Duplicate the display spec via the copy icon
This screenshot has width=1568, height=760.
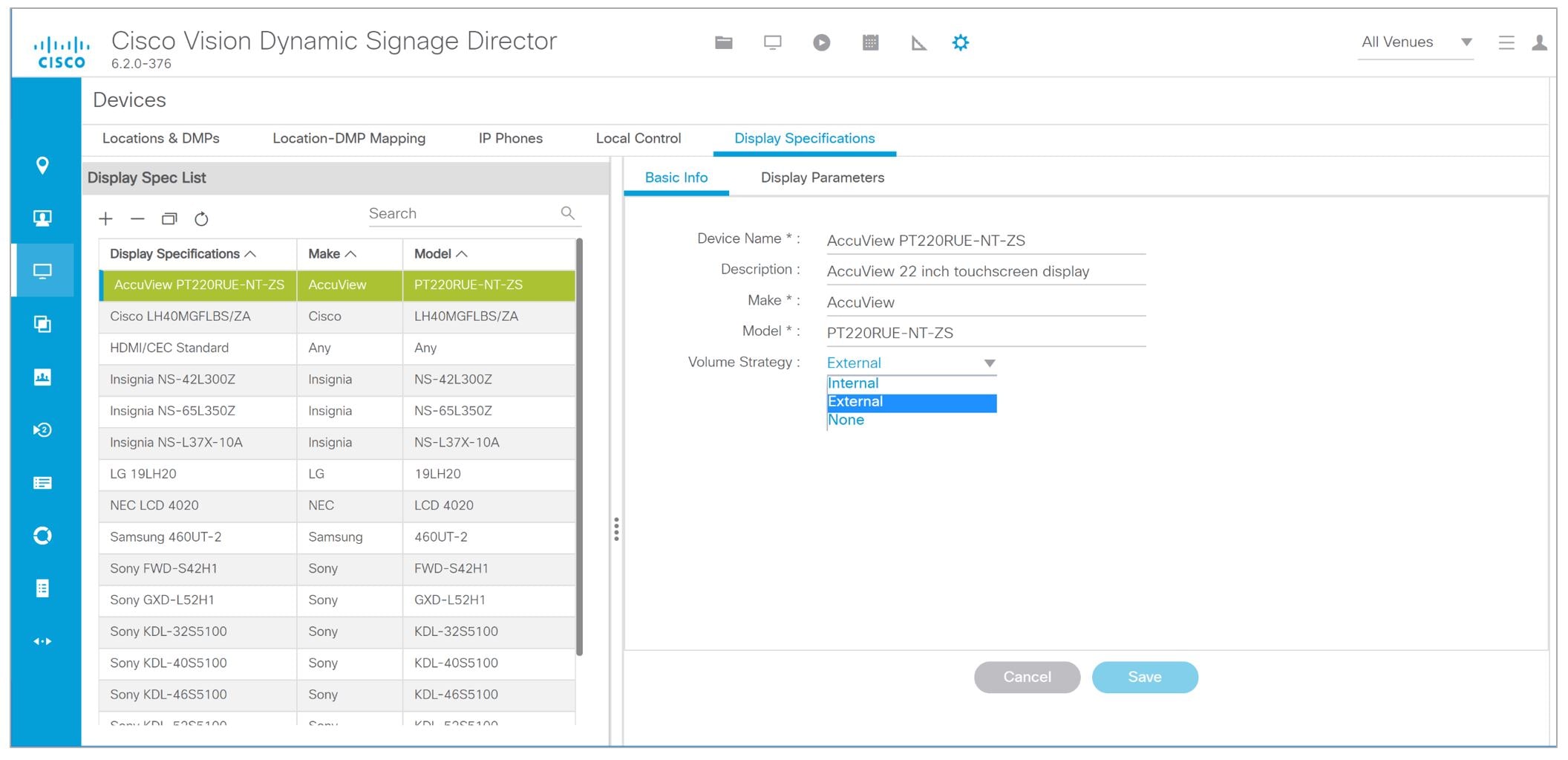(169, 218)
